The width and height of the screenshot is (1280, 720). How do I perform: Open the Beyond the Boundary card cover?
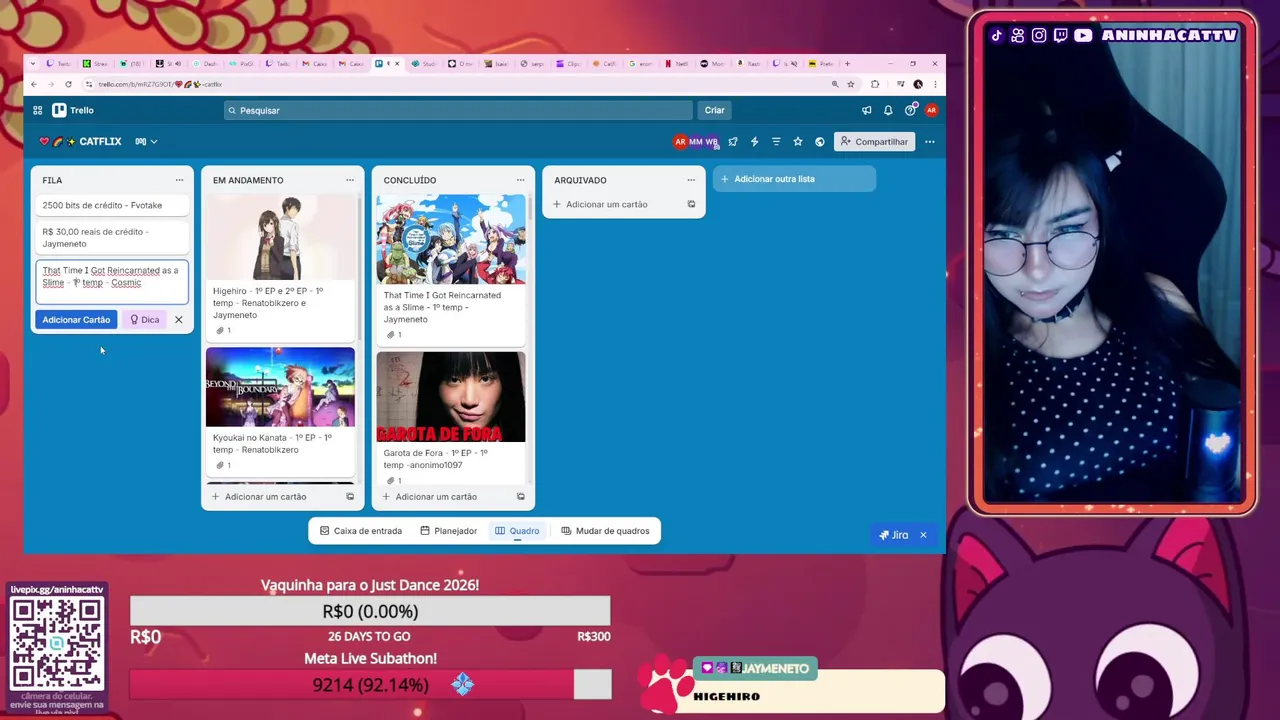click(280, 387)
